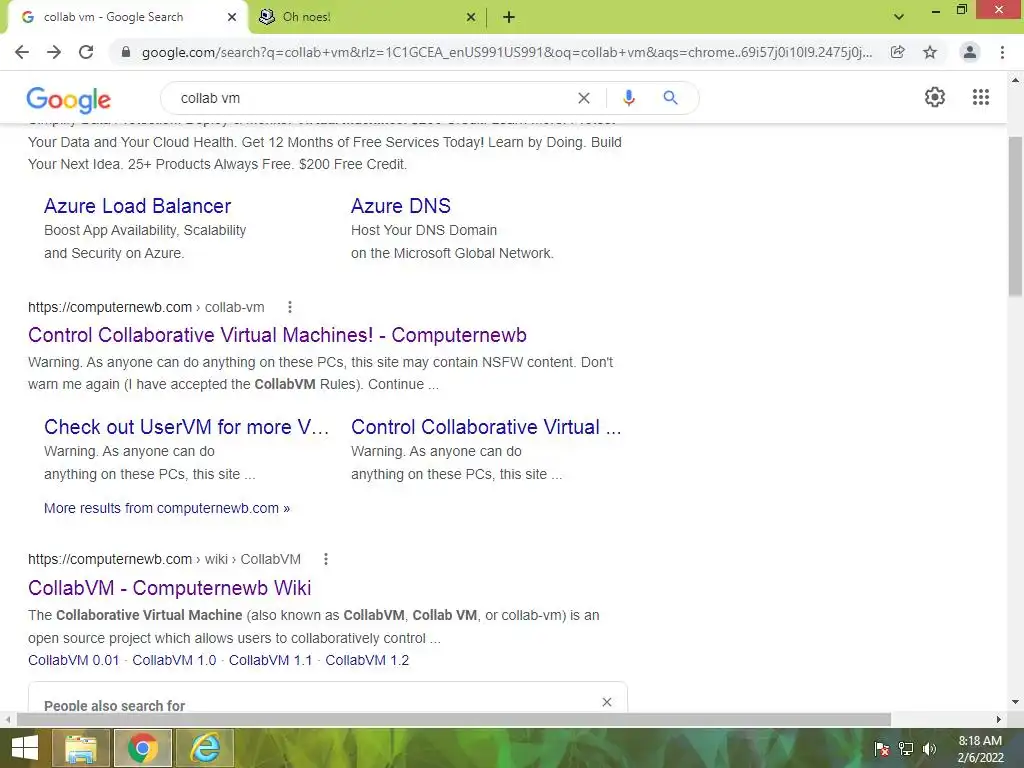Open Control Collaborative Virtual Machines! - Computernewb
Image resolution: width=1024 pixels, height=768 pixels.
click(278, 335)
